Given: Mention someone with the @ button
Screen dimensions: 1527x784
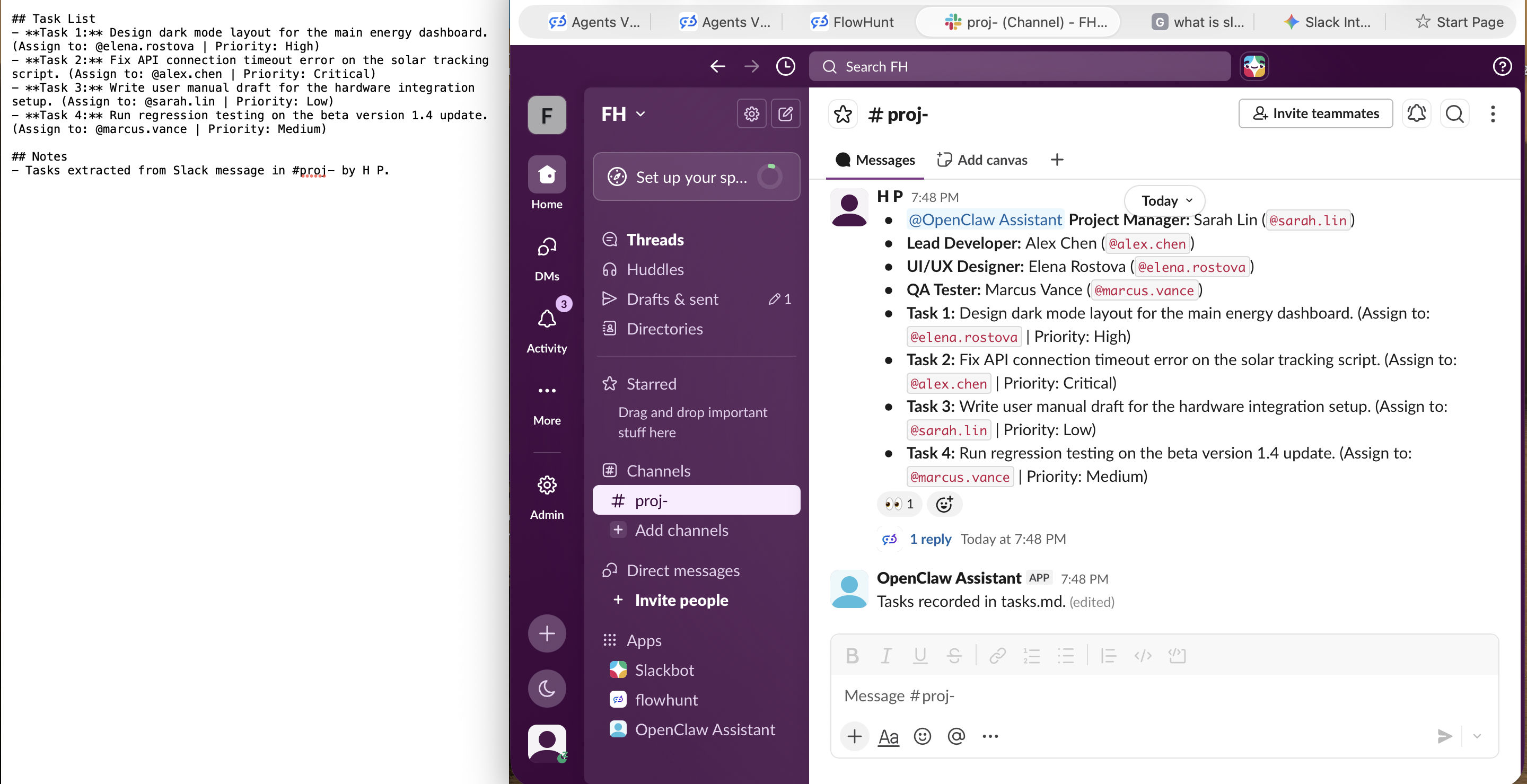Looking at the screenshot, I should [956, 737].
